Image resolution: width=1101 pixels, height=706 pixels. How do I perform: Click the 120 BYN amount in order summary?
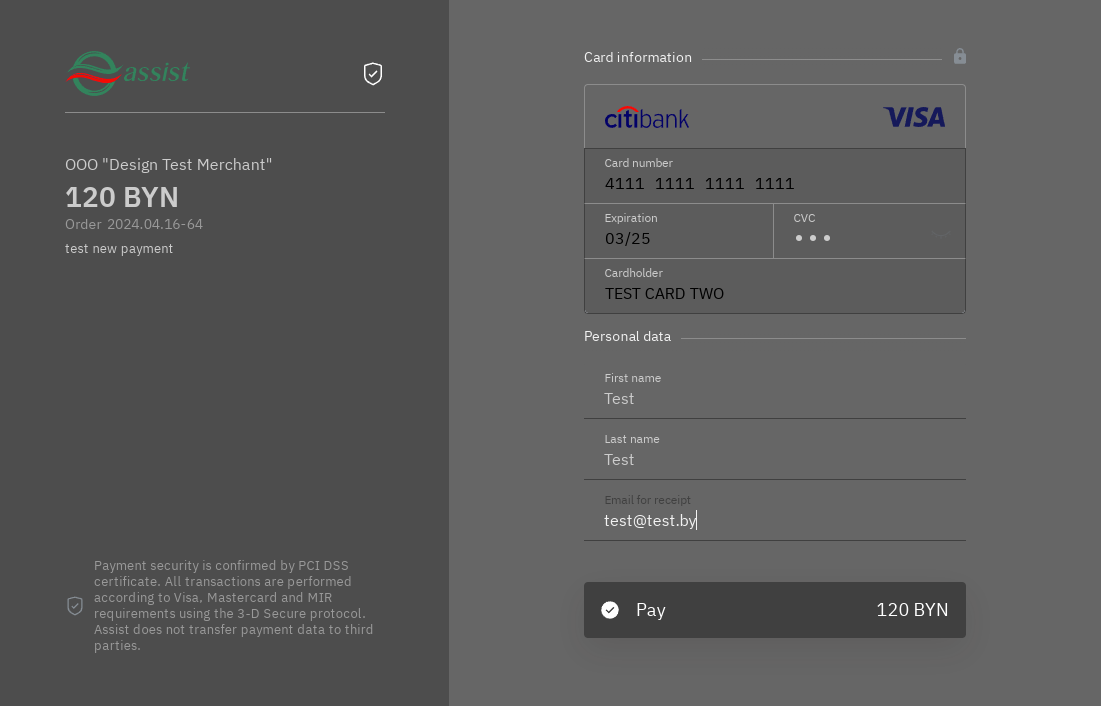(122, 196)
